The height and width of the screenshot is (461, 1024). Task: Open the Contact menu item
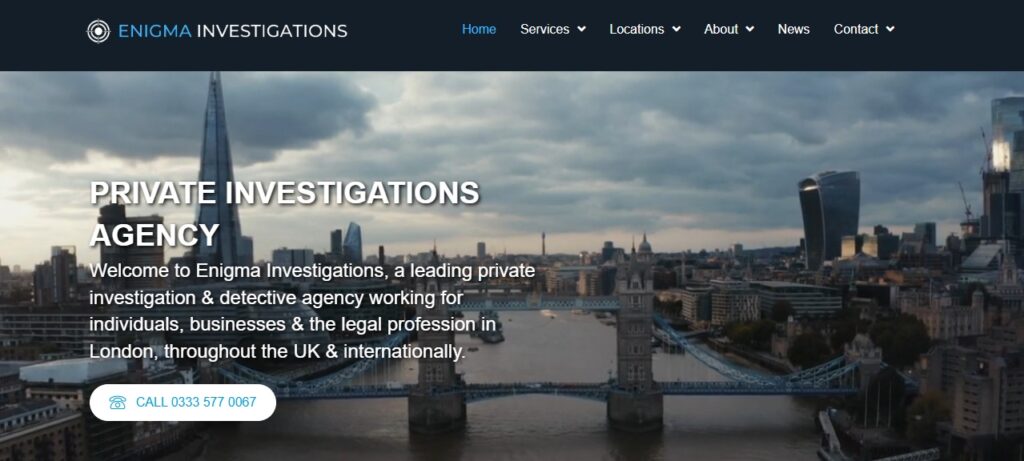(856, 29)
